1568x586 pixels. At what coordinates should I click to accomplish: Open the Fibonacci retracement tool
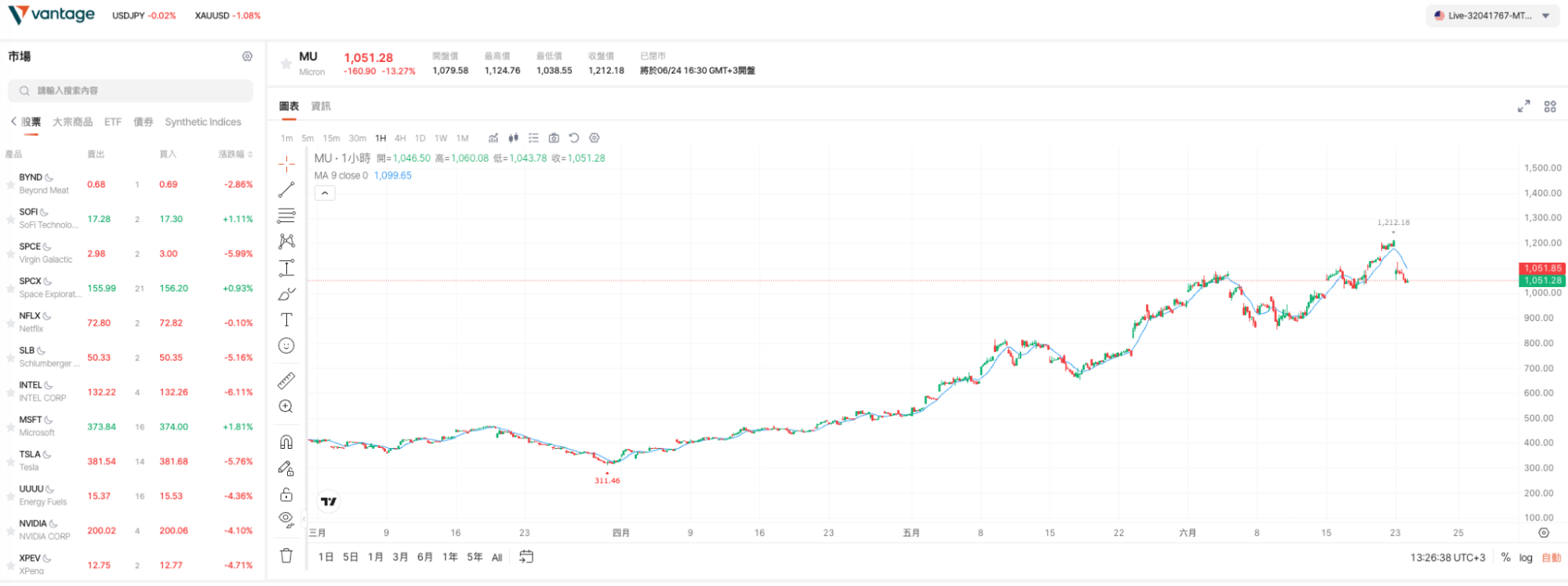coord(286,215)
